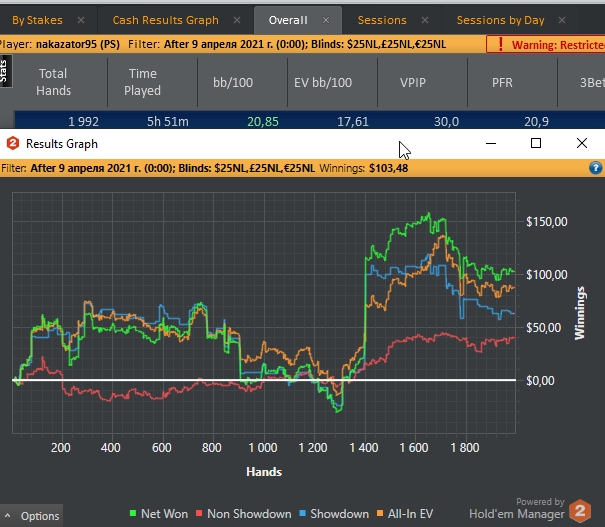605x527 pixels.
Task: Close the Results Graph window
Action: click(x=582, y=144)
